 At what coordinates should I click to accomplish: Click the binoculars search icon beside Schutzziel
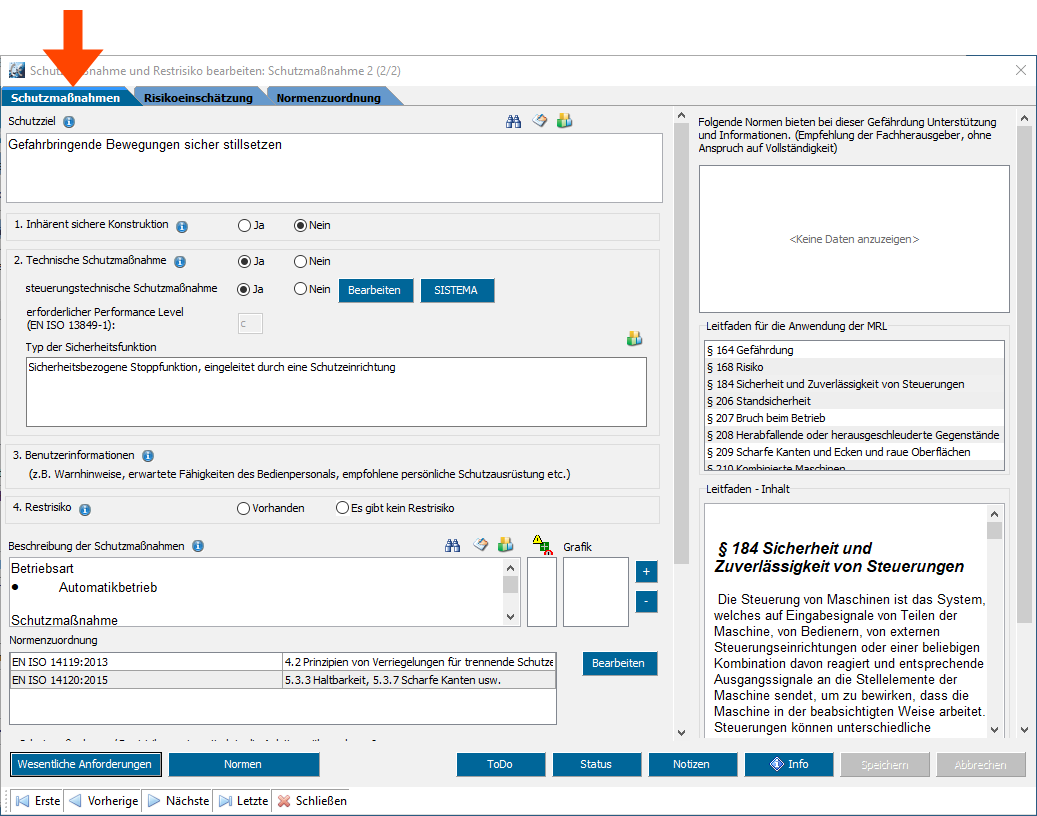(514, 121)
